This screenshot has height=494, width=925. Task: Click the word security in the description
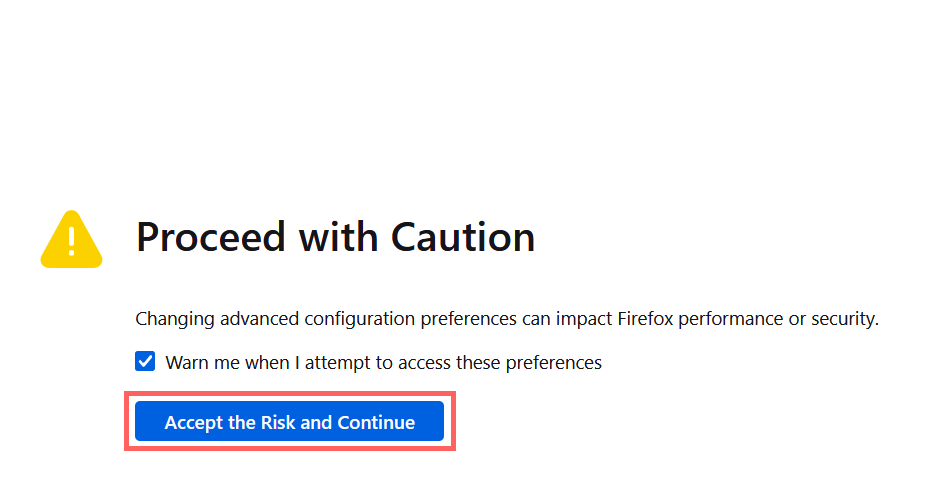coord(843,320)
